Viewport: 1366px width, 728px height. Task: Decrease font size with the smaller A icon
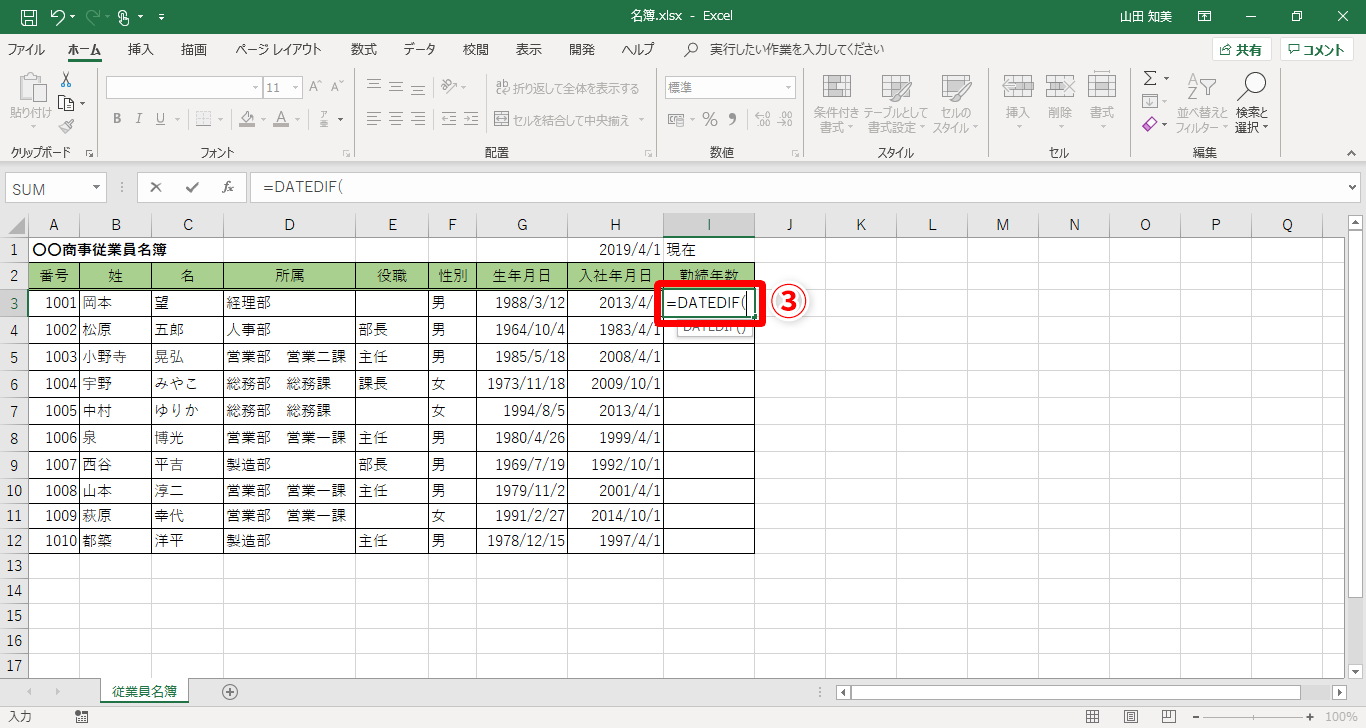338,87
